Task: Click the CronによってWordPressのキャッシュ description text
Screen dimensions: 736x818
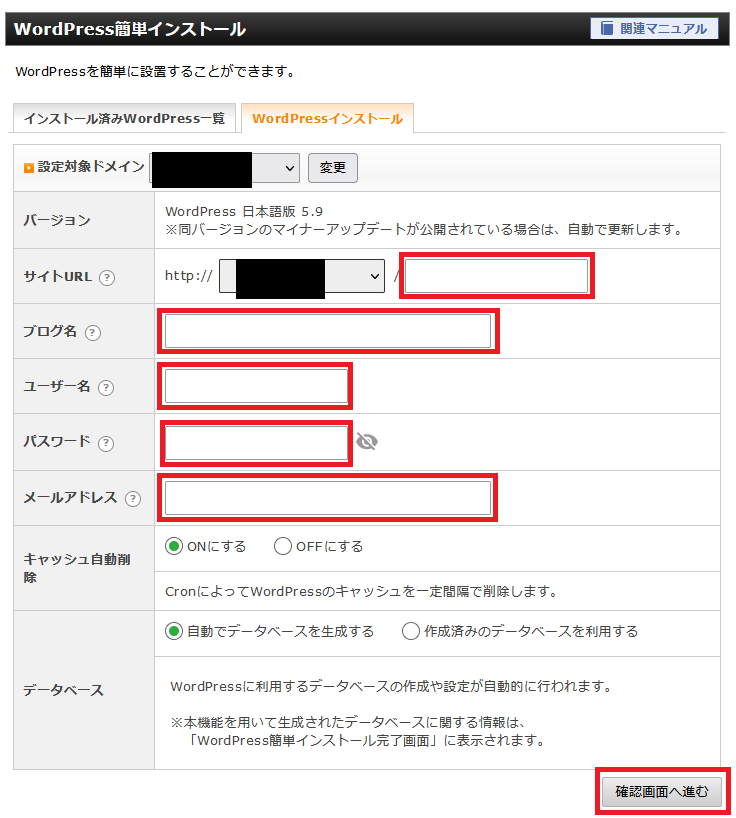Action: pyautogui.click(x=362, y=592)
